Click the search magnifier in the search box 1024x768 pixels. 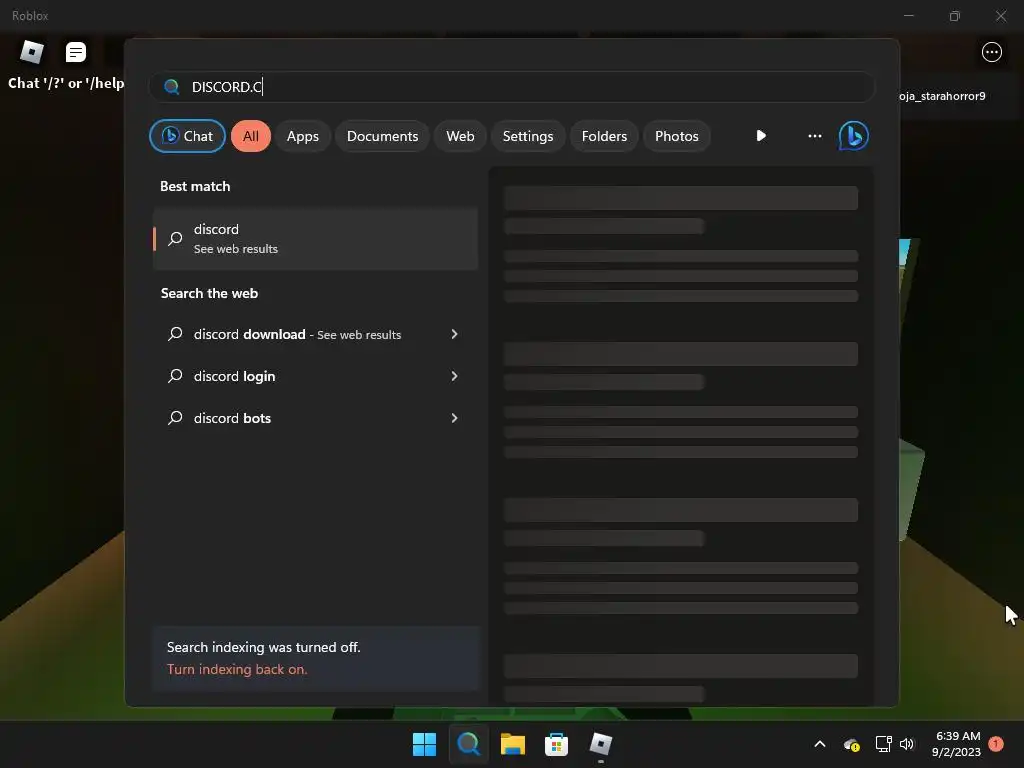pyautogui.click(x=172, y=87)
